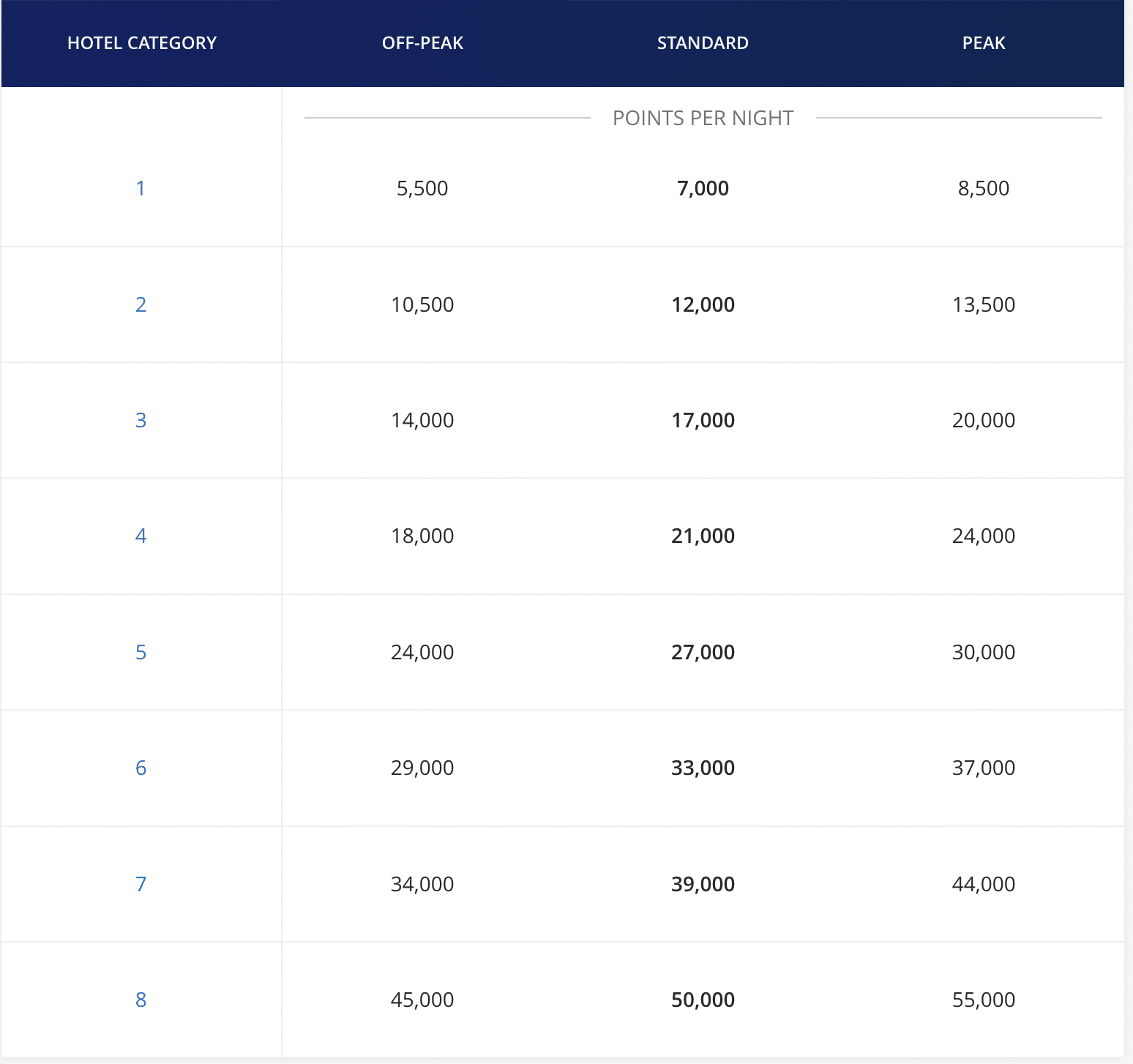This screenshot has height=1064, width=1133.
Task: Click the Hotel Category column header
Action: [x=142, y=43]
